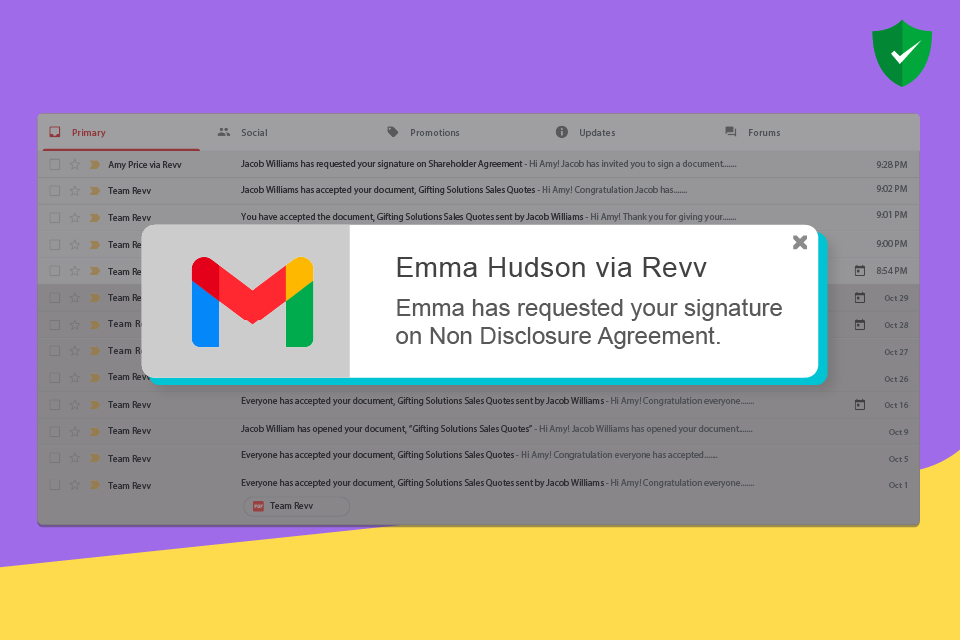Switch to the Updates tab
This screenshot has height=640, width=960.
(x=597, y=132)
